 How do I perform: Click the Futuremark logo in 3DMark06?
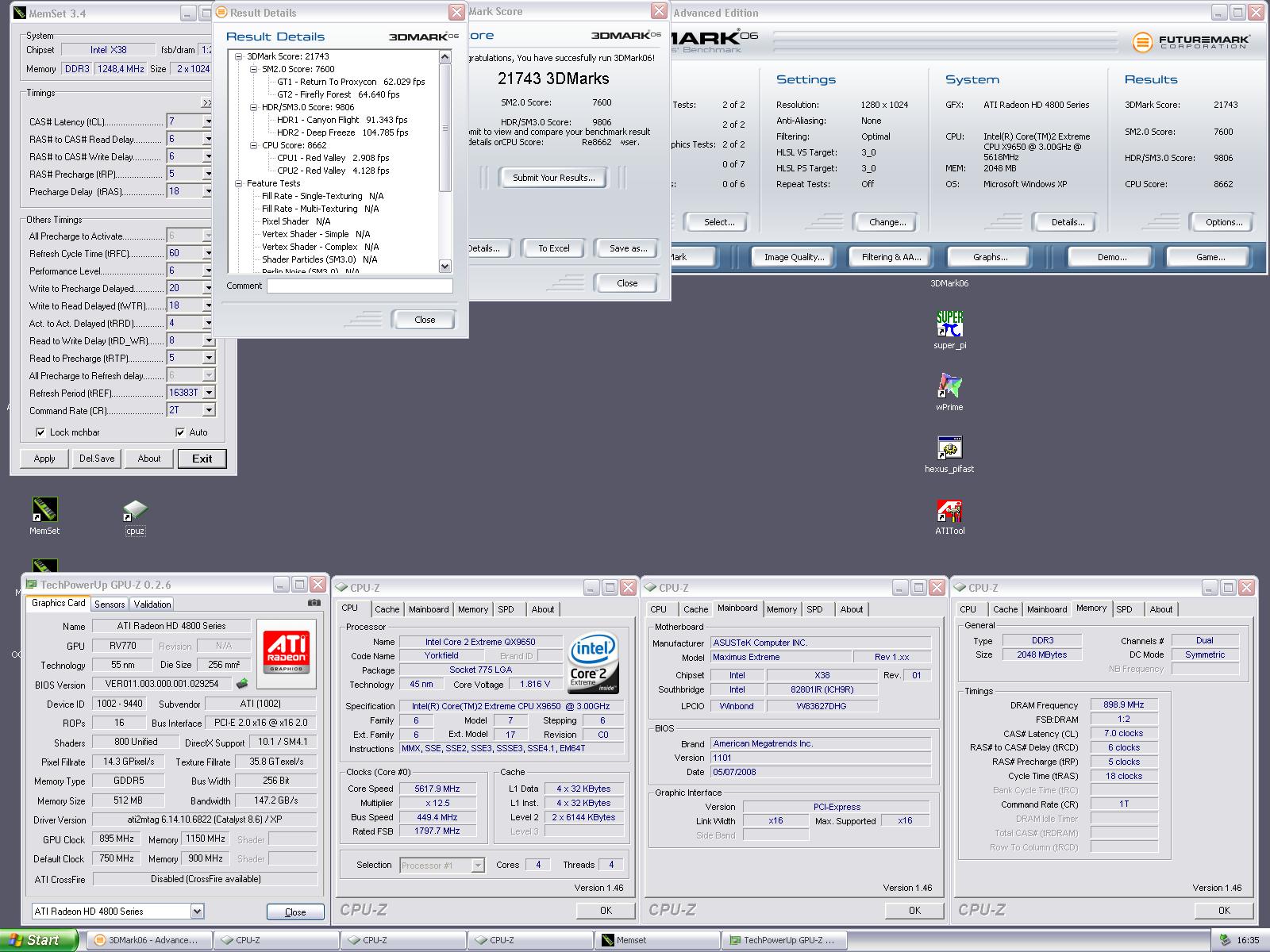(1190, 41)
